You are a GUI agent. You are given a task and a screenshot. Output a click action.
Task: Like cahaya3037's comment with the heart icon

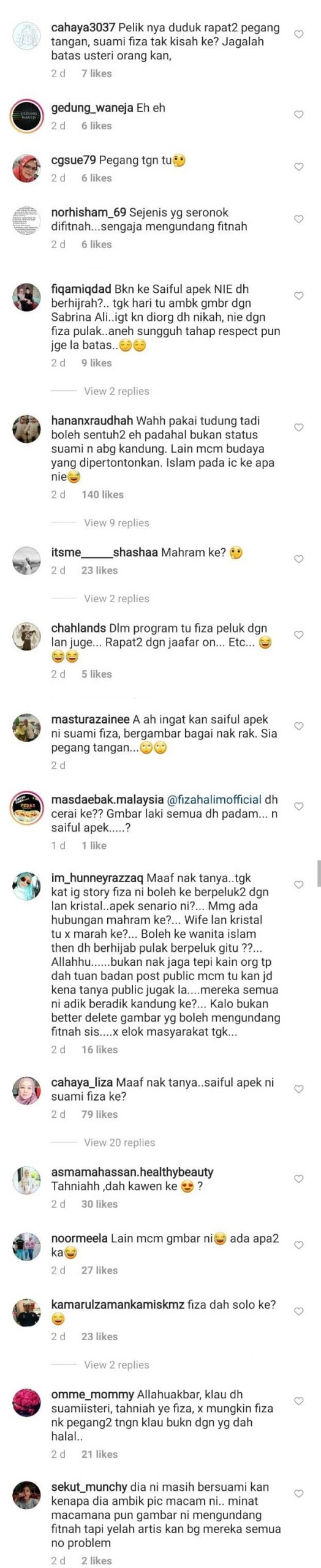[299, 34]
